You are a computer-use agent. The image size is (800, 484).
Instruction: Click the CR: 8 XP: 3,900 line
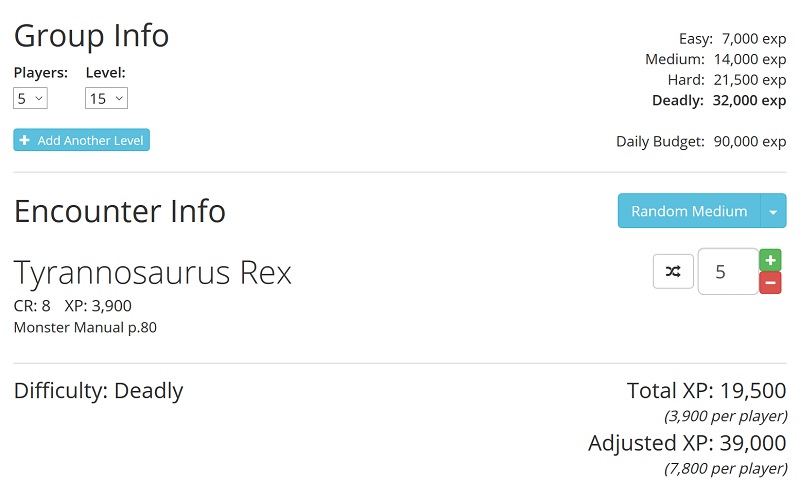click(73, 306)
